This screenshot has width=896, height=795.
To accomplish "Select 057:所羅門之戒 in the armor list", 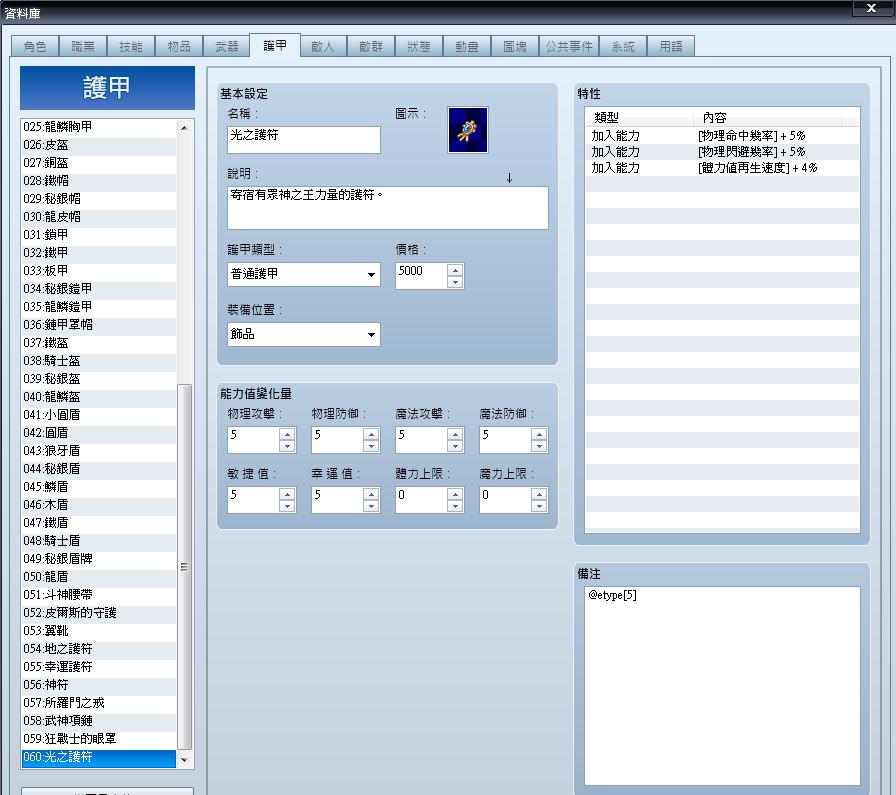I will point(99,703).
